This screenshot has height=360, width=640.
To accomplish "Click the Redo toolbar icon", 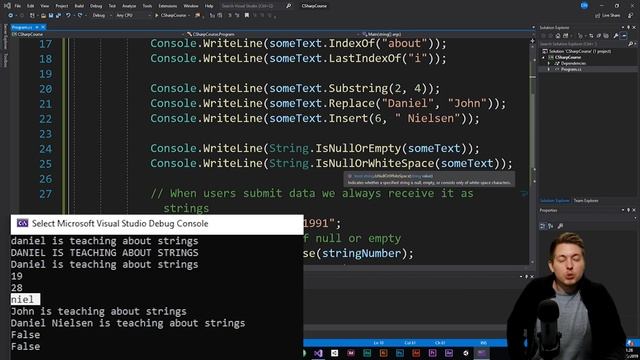I will pos(80,15).
